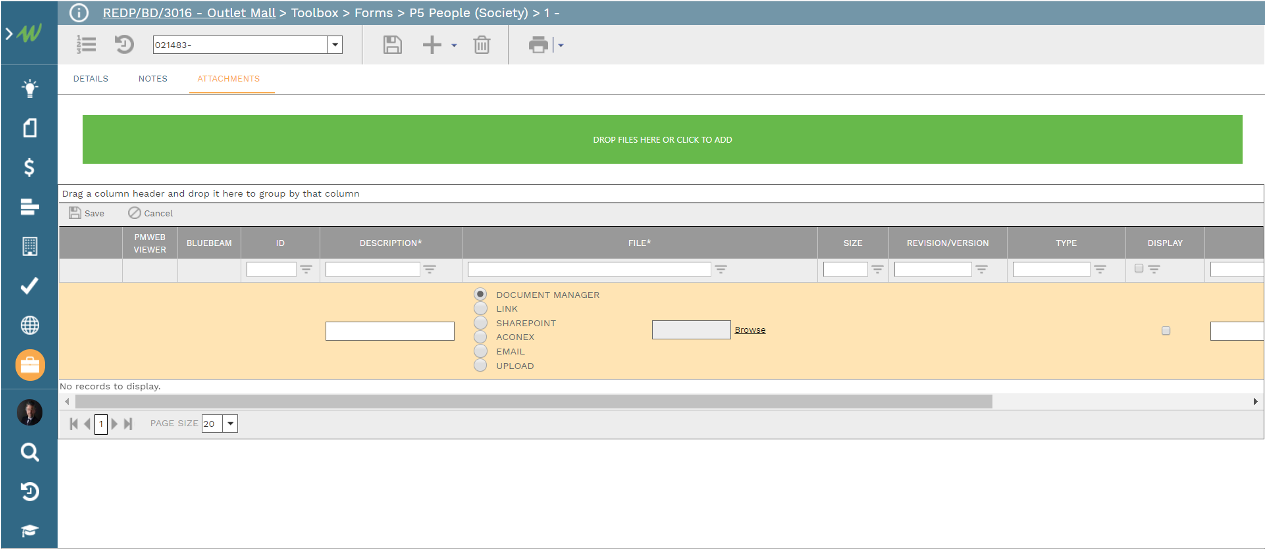Go to previous page of grid
Screen dimensions: 1266x550
(x=87, y=424)
